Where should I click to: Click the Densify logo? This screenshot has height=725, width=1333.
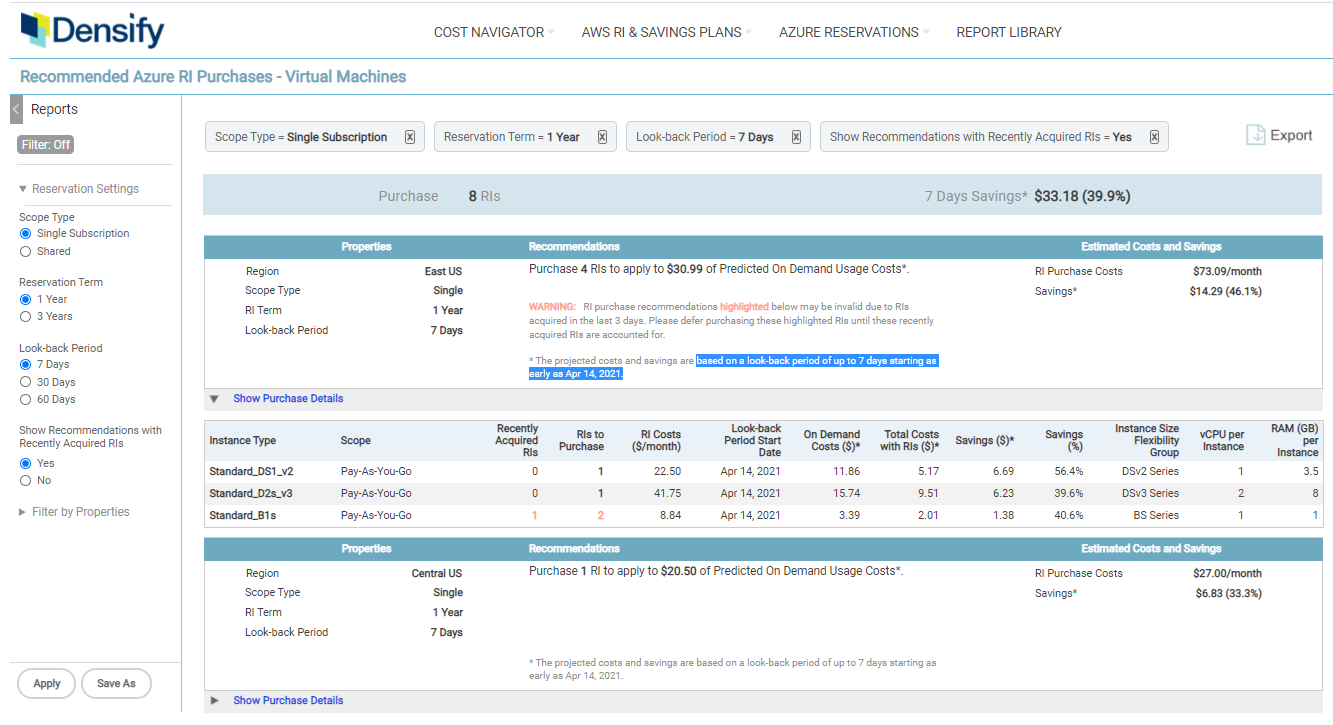point(92,31)
